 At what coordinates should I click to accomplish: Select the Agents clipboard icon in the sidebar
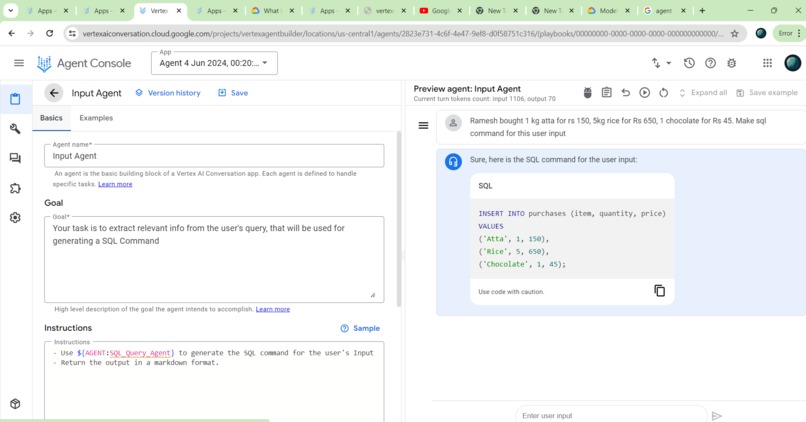pos(15,99)
